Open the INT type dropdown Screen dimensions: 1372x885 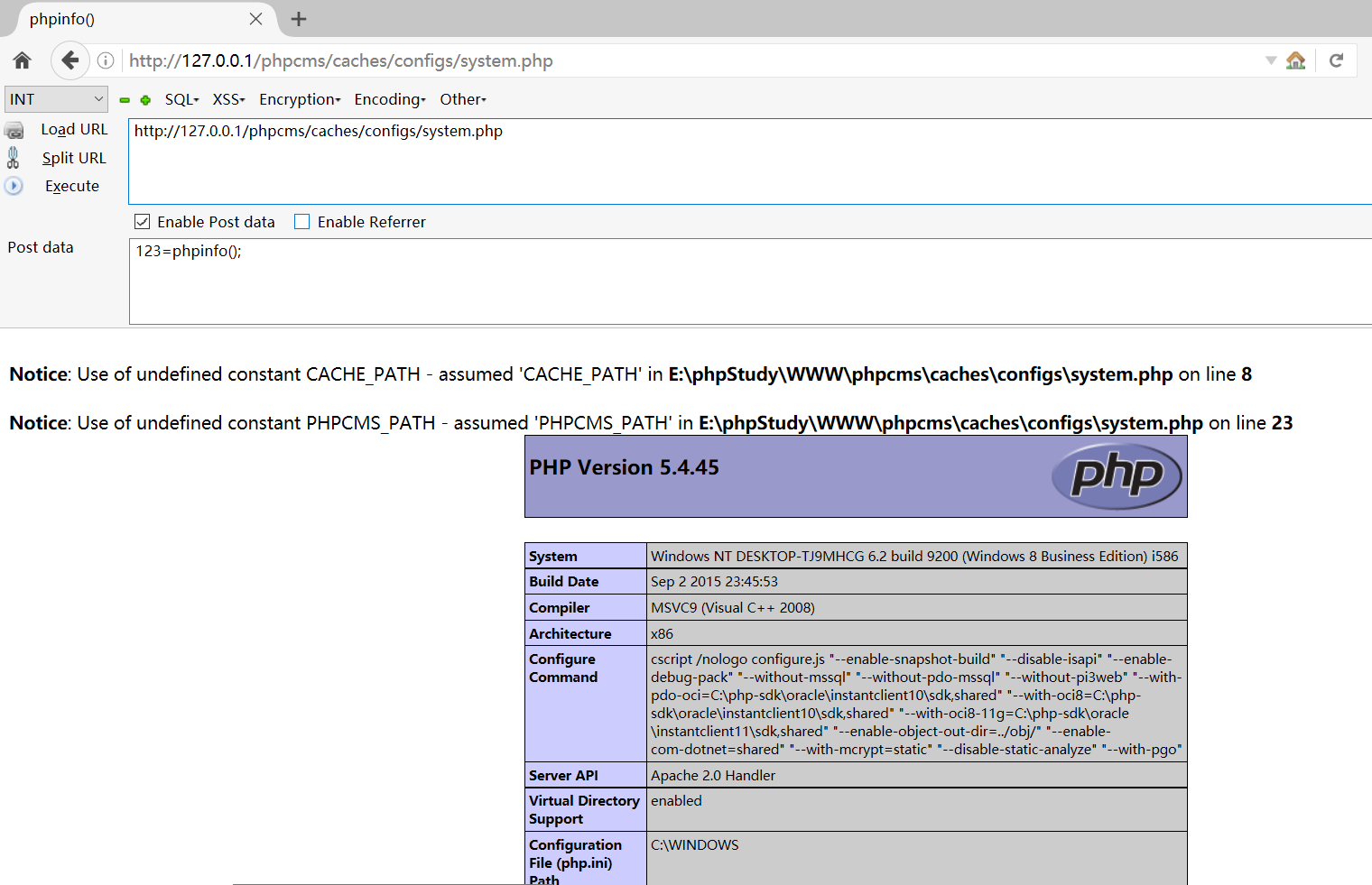[x=56, y=99]
